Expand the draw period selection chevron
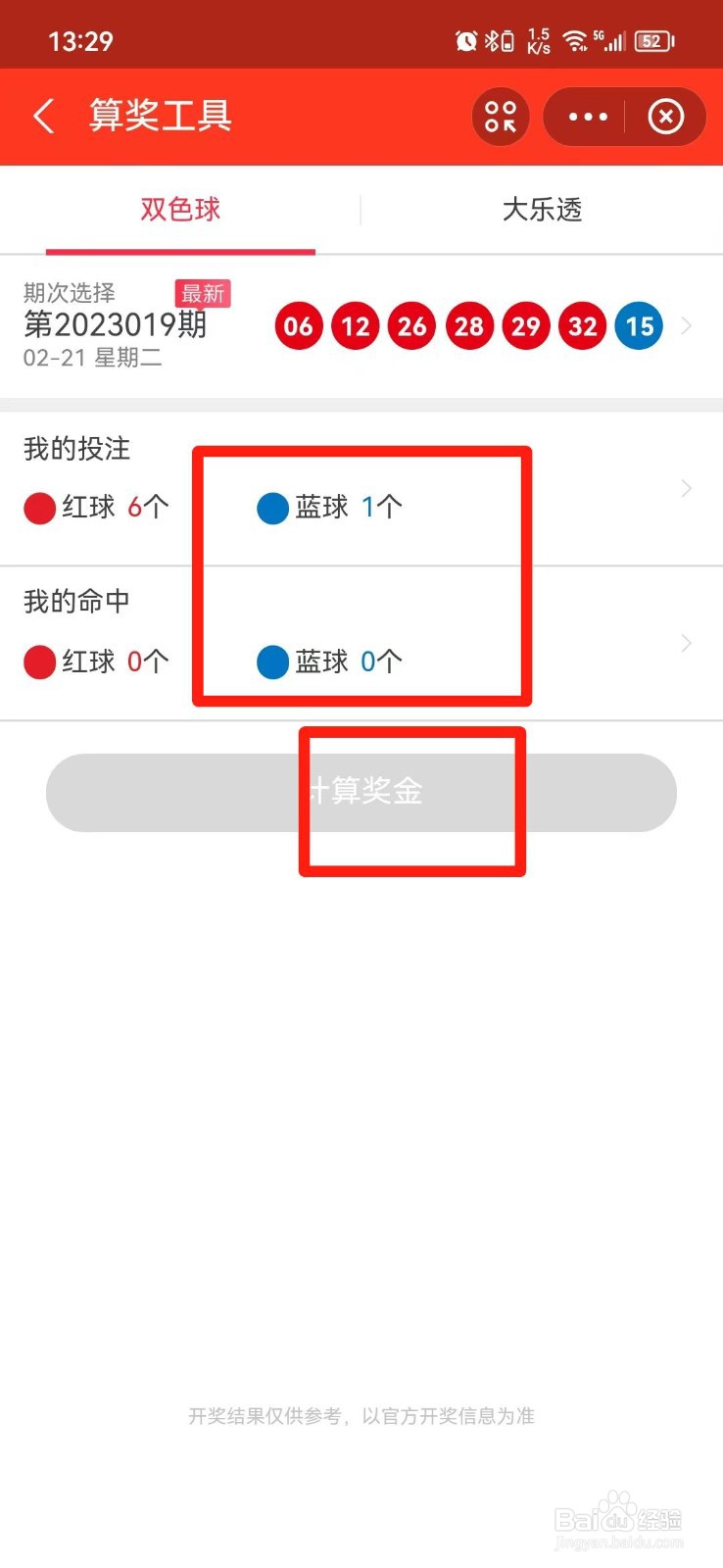 pyautogui.click(x=686, y=325)
